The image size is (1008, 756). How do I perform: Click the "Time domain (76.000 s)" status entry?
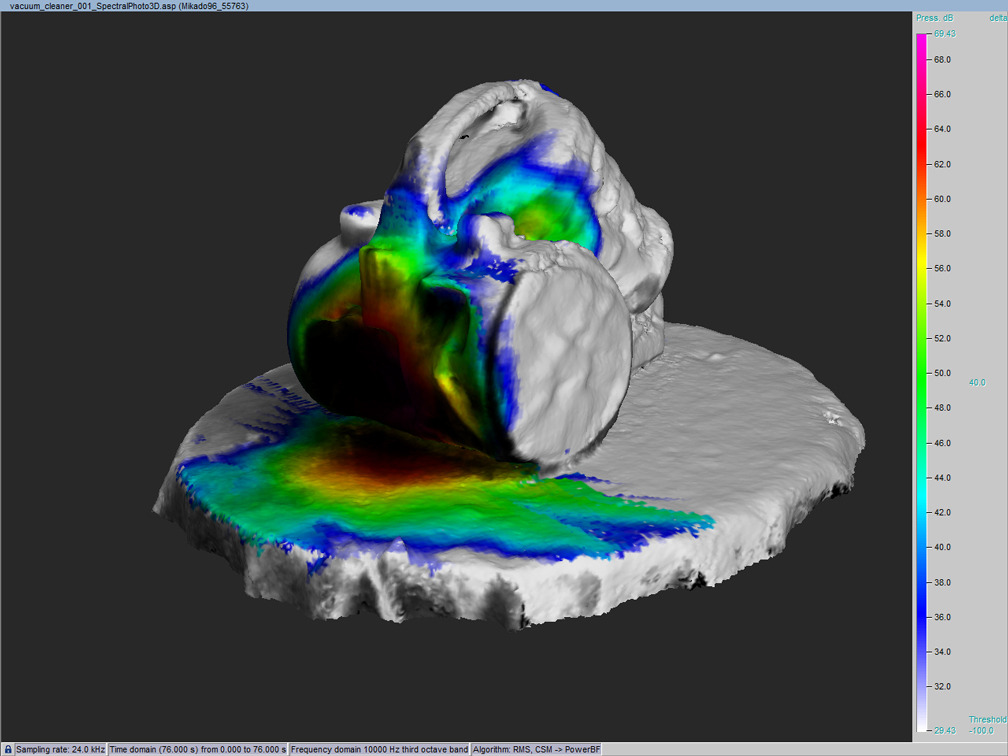tap(197, 750)
